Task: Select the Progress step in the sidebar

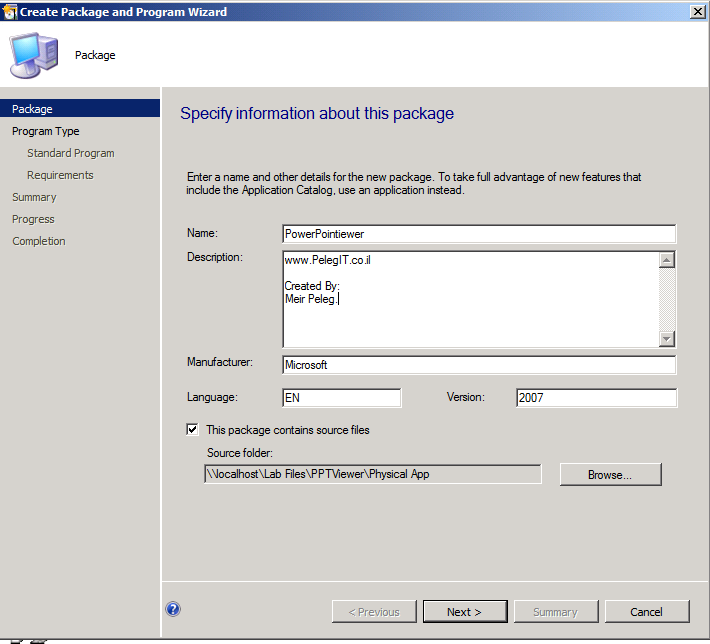Action: pos(33,219)
